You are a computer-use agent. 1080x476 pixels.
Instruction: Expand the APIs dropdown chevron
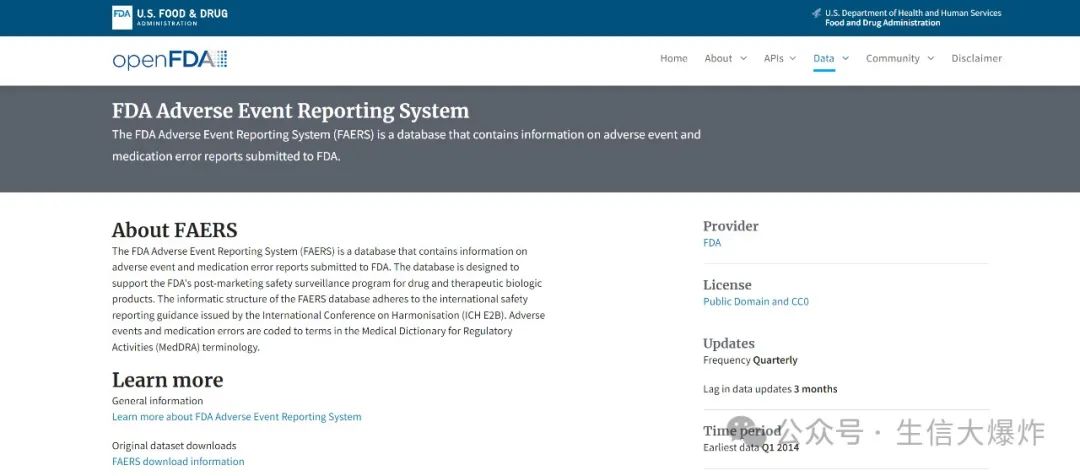point(793,59)
